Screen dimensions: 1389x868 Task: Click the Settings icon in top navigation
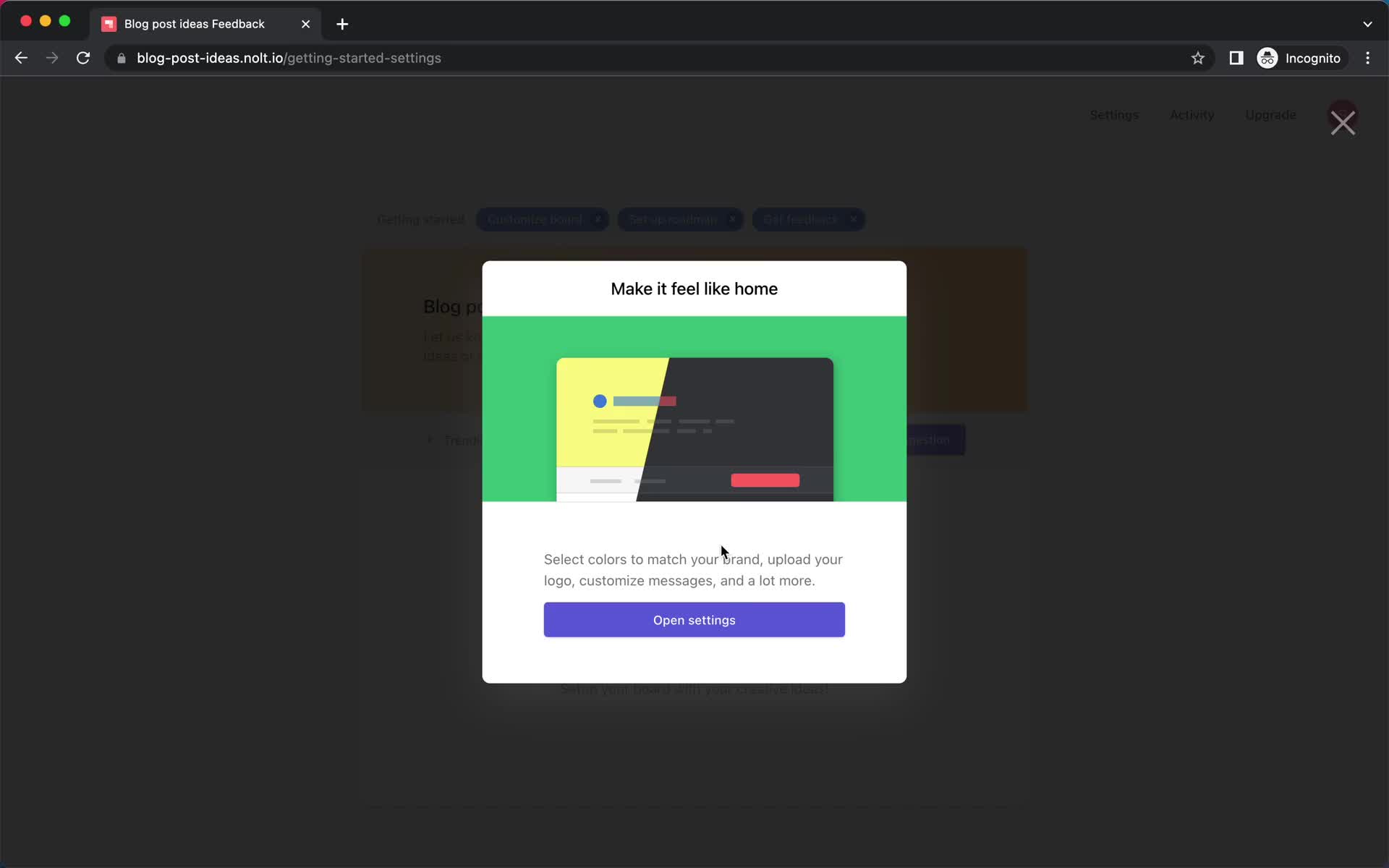click(x=1114, y=114)
